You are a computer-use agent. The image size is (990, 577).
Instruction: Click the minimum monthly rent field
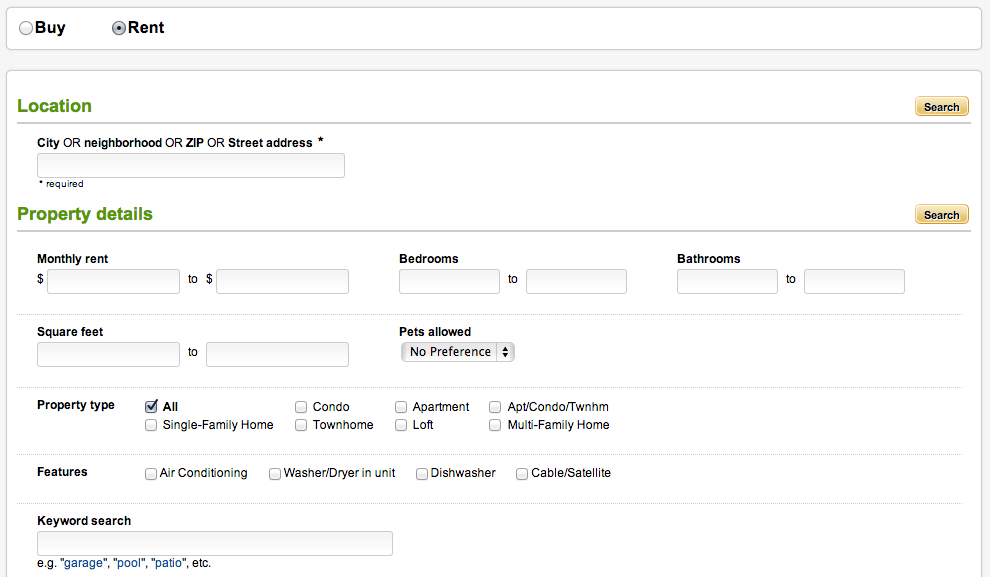[113, 281]
